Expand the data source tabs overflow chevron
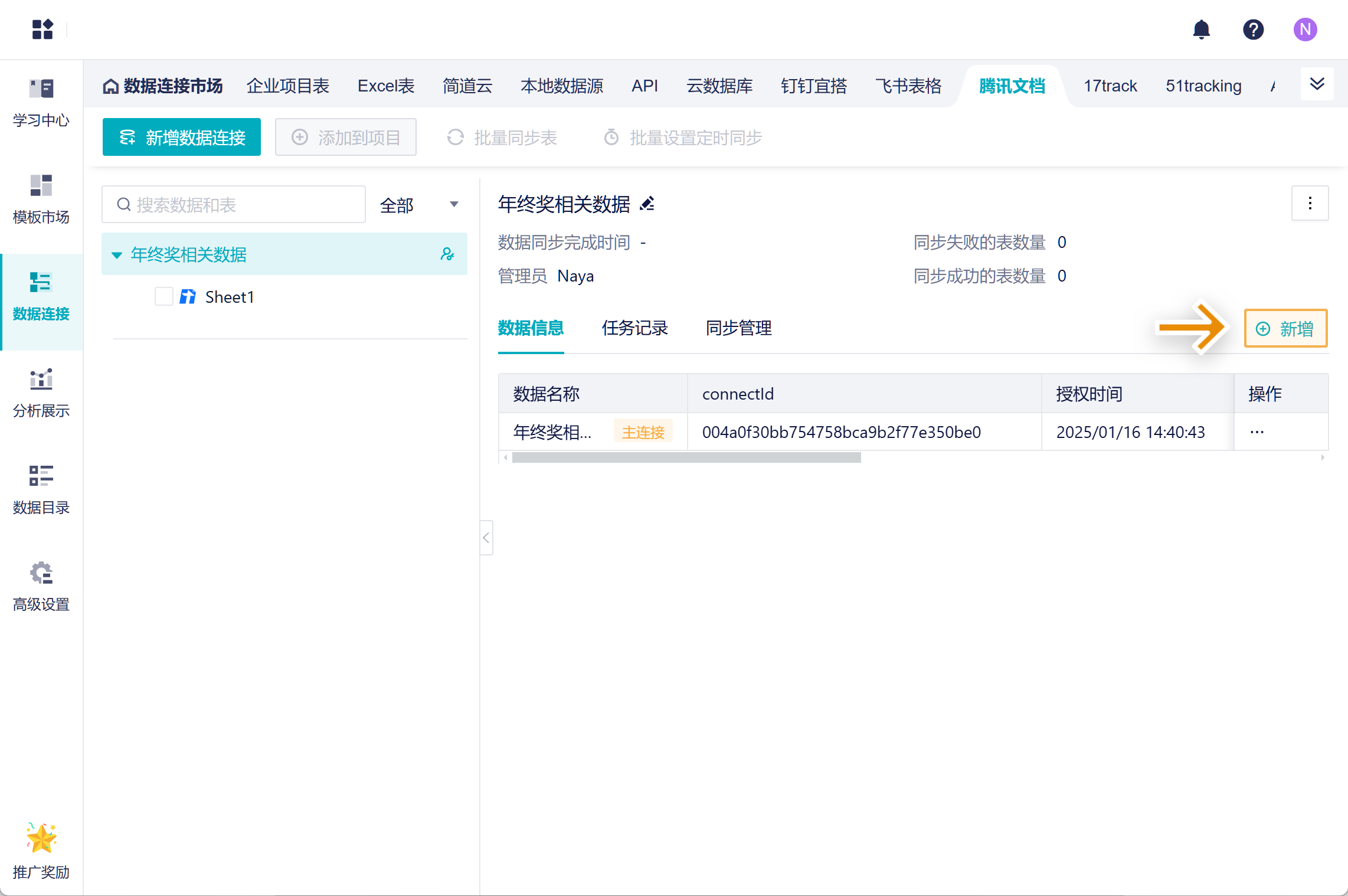 coord(1317,84)
